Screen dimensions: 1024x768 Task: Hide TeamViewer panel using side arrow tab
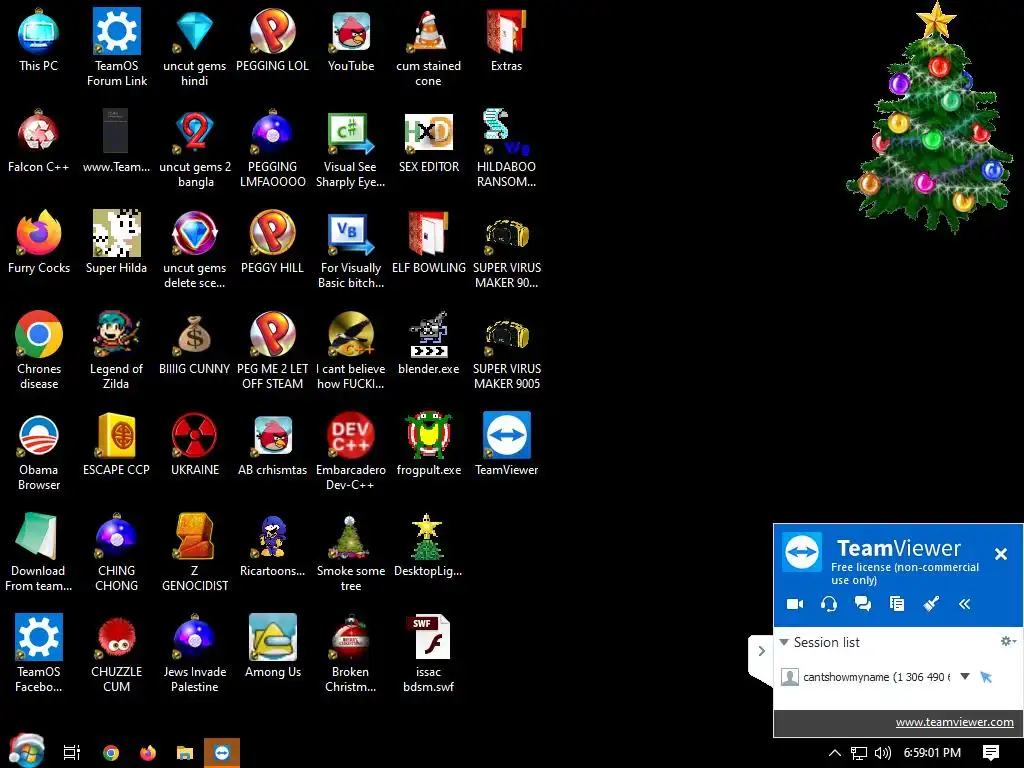coord(761,651)
